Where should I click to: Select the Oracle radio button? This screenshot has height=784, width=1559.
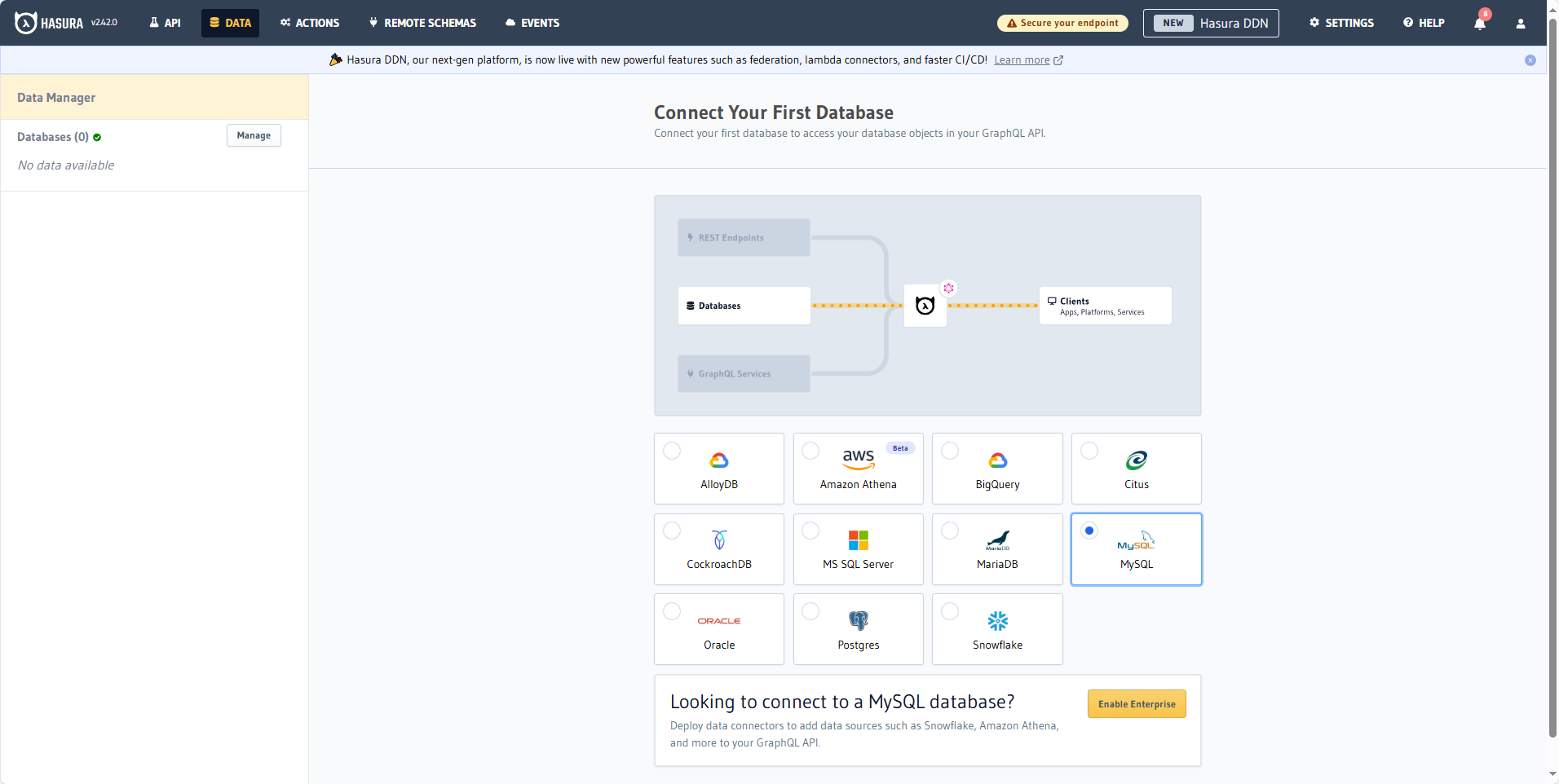pos(672,611)
